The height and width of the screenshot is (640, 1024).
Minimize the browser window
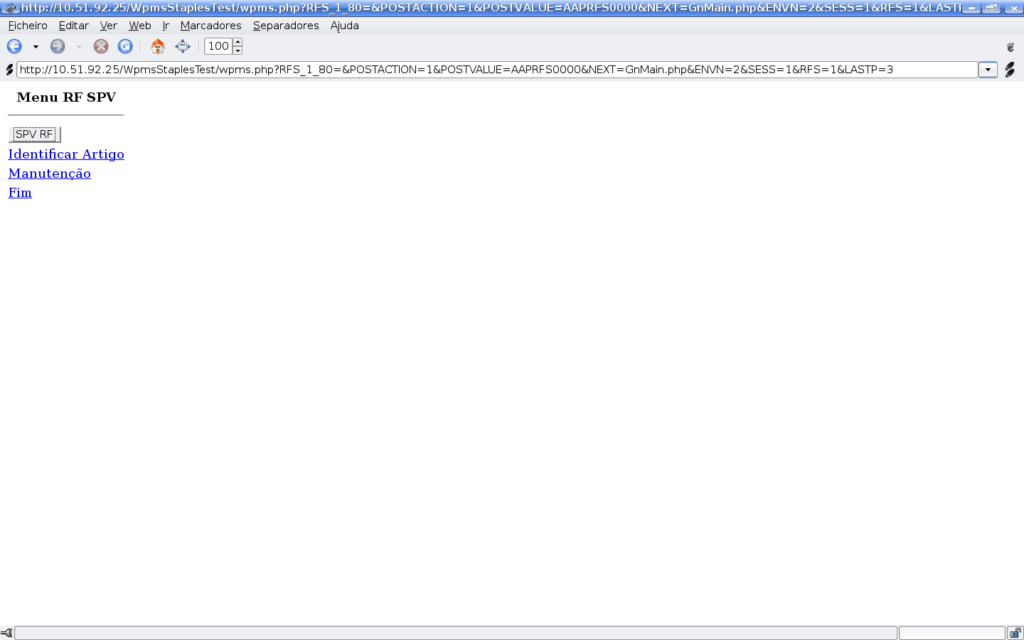pos(971,8)
